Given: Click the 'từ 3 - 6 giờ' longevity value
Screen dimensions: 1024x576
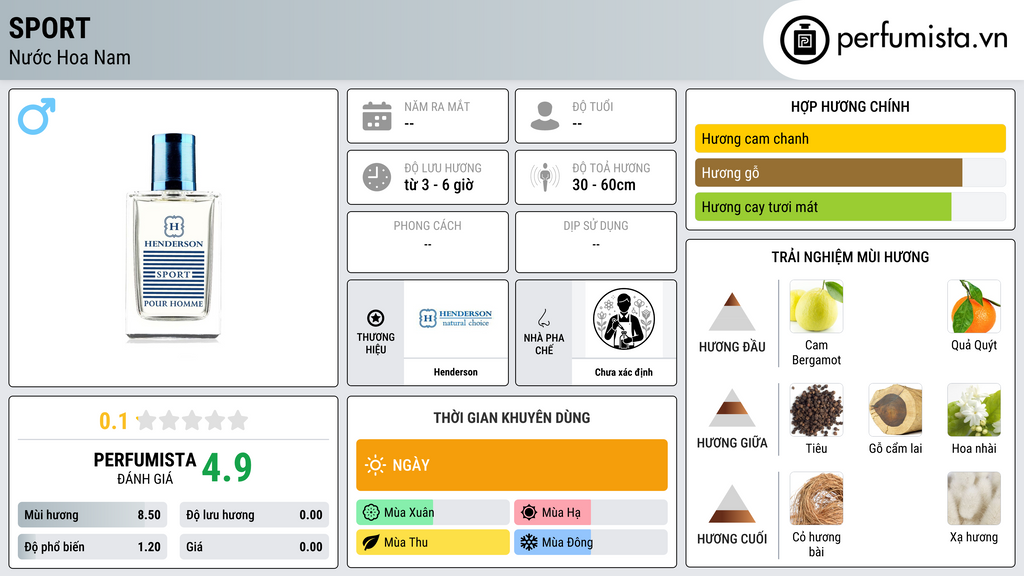Looking at the screenshot, I should pos(439,185).
